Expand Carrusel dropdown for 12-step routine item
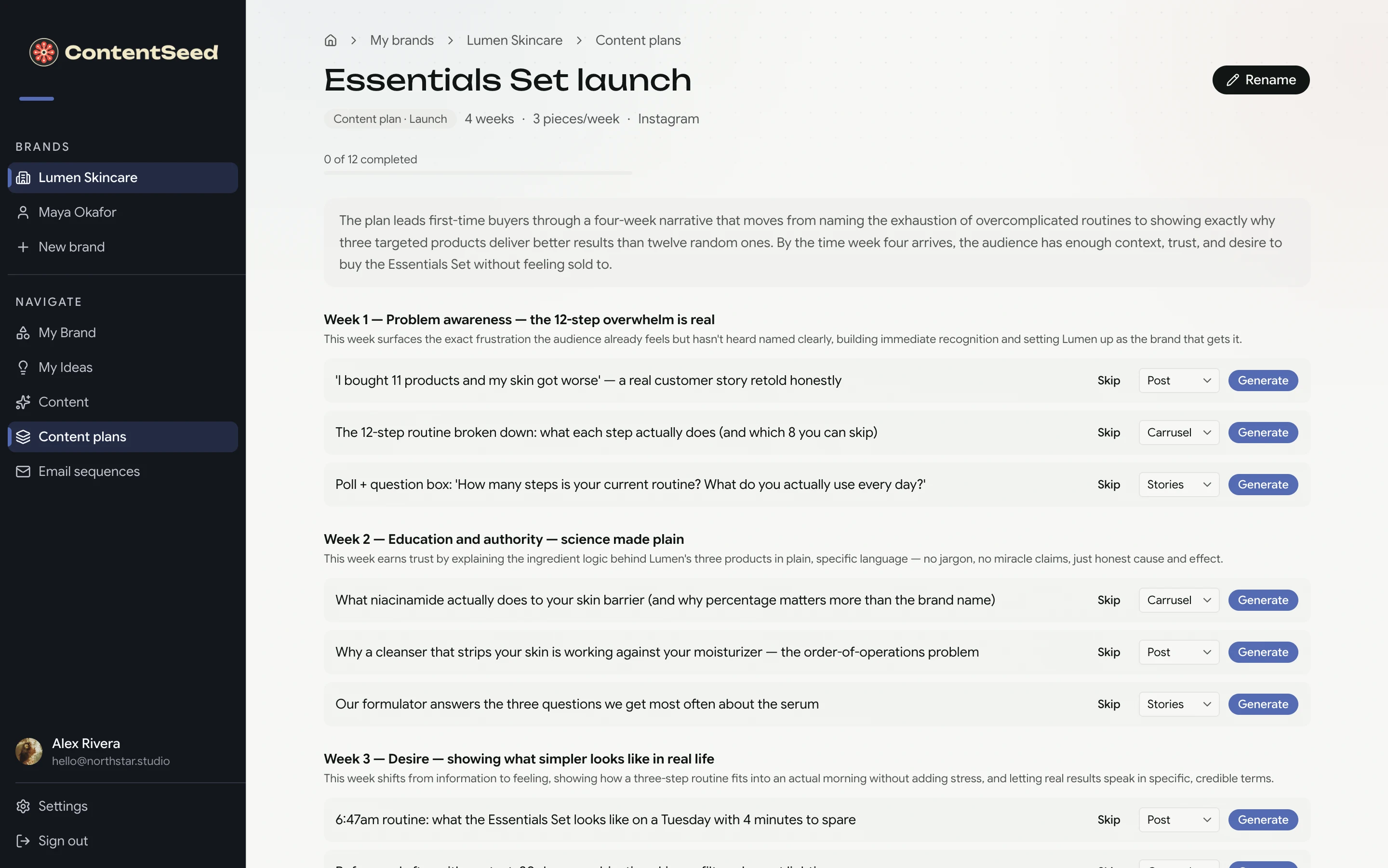This screenshot has height=868, width=1388. pos(1178,432)
